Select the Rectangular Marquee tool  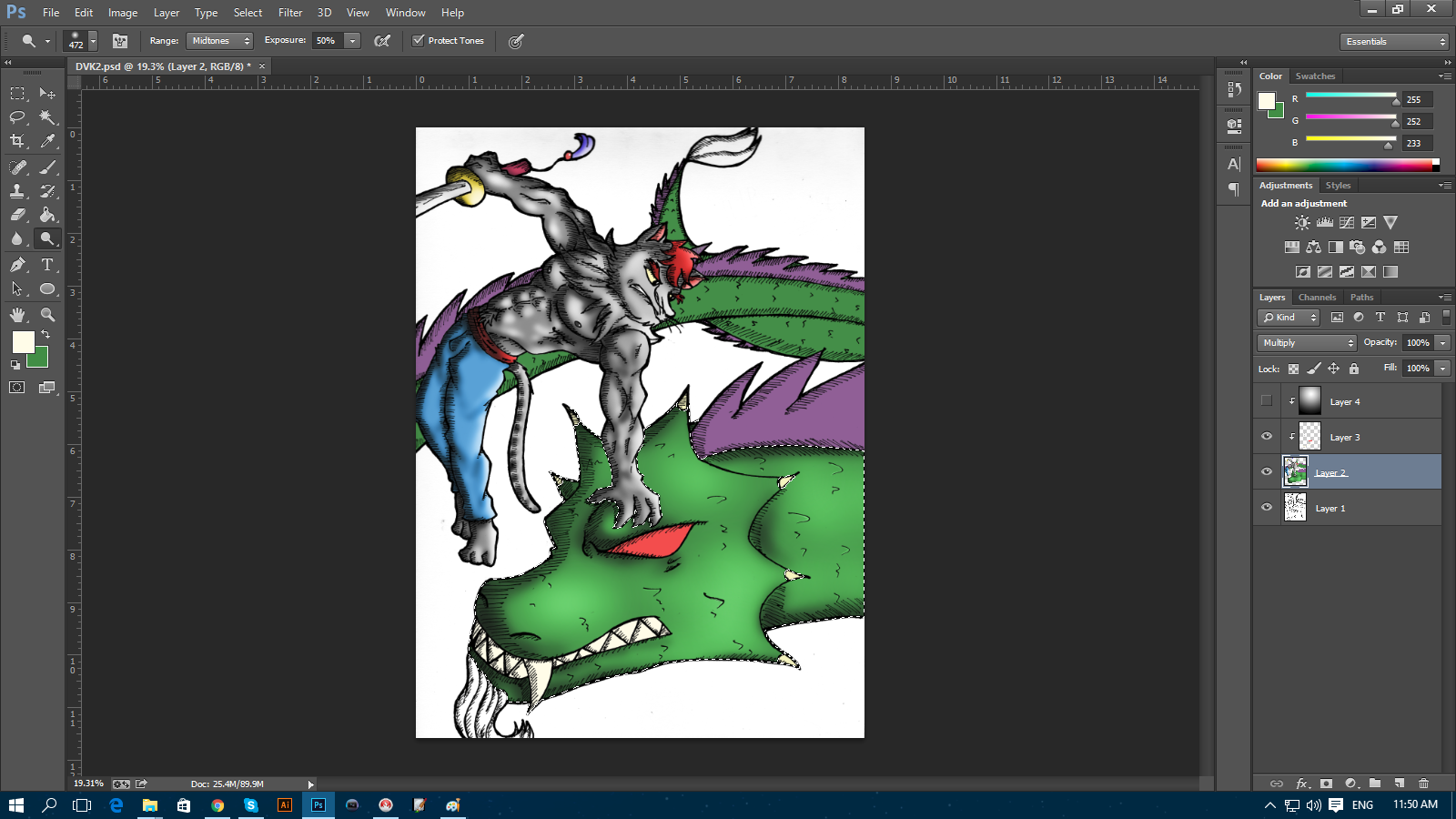17,94
